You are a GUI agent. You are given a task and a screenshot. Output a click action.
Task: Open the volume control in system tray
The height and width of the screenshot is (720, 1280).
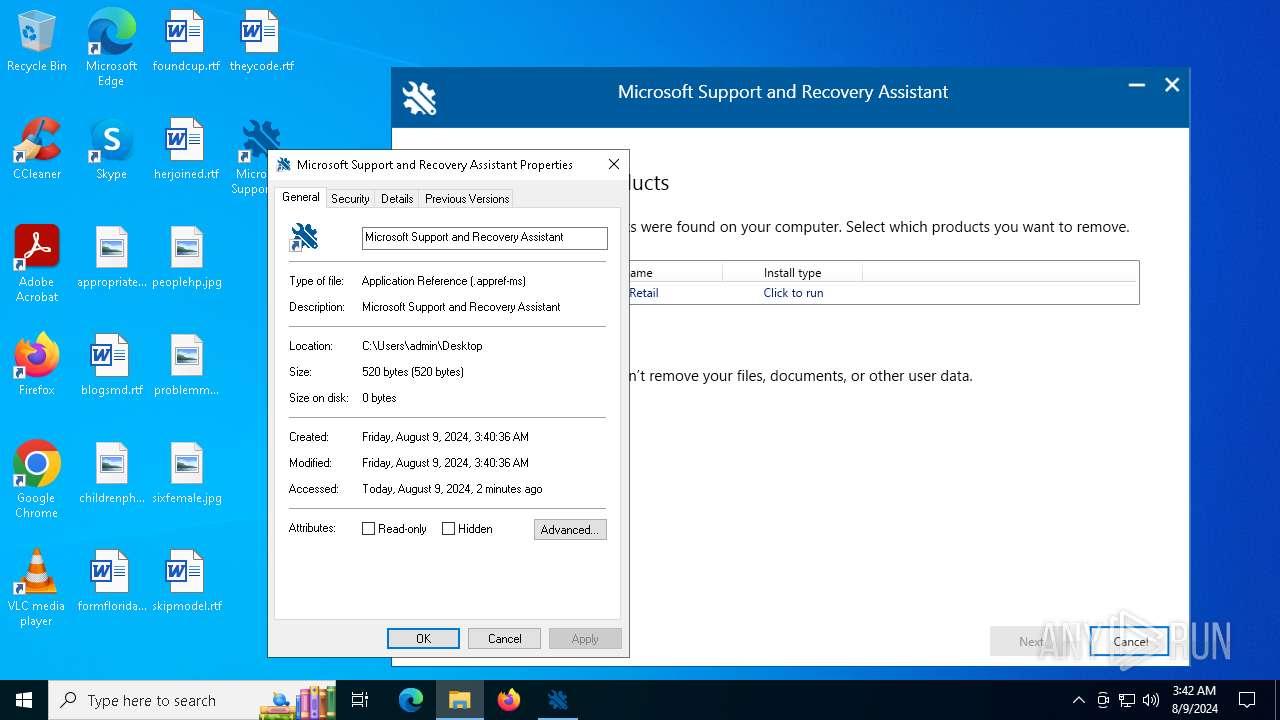pyautogui.click(x=1151, y=700)
